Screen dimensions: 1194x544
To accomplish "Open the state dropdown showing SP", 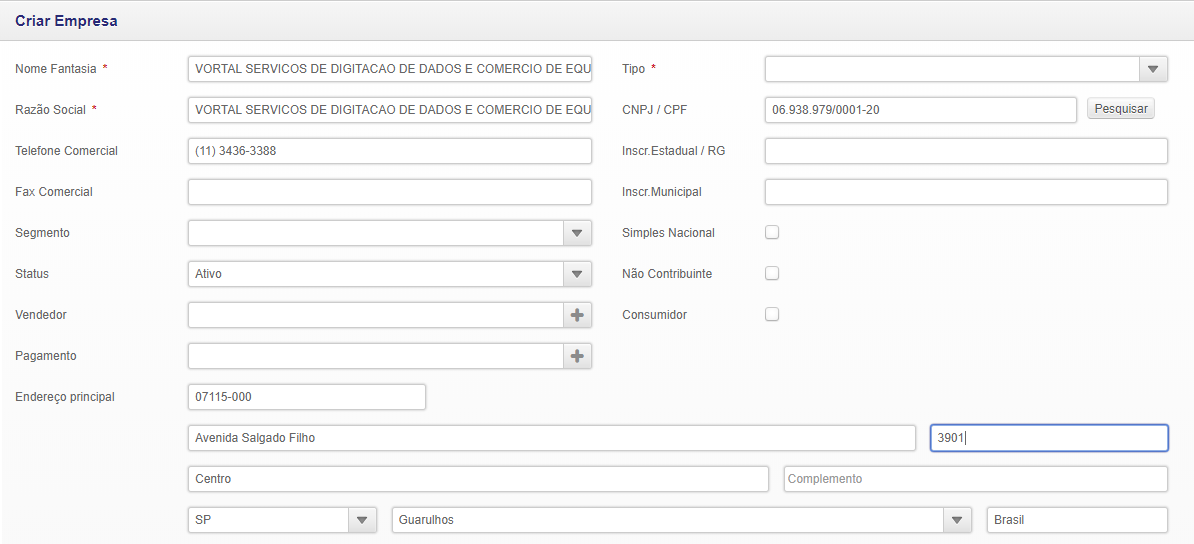I will (362, 520).
